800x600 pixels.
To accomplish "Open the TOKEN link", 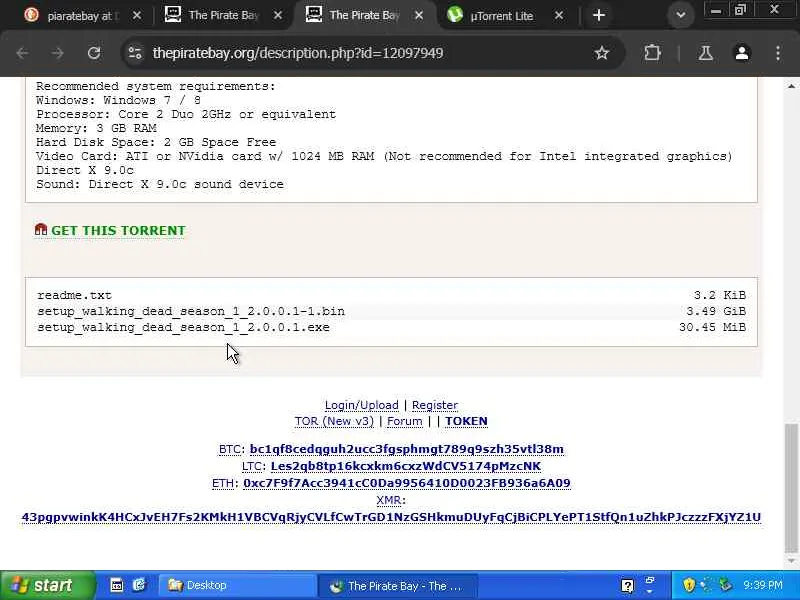I will pos(466,421).
